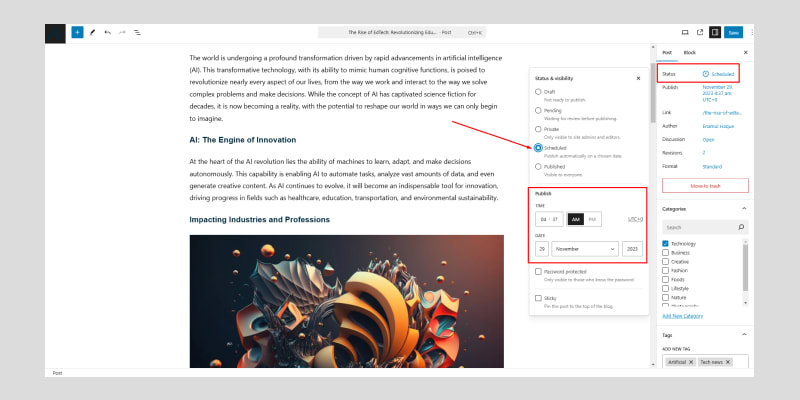Close the settings sidebar
The image size is (800, 400).
[745, 53]
